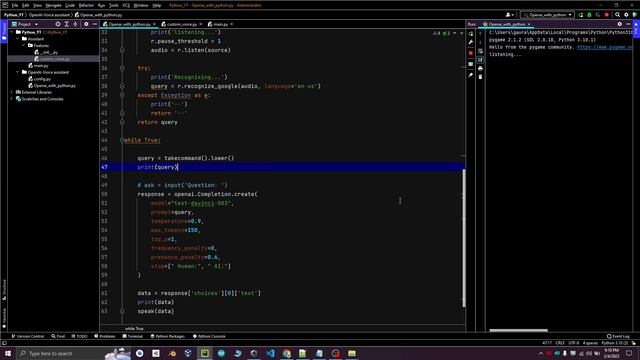Open IDE settings gear in toolbar

tap(626, 15)
